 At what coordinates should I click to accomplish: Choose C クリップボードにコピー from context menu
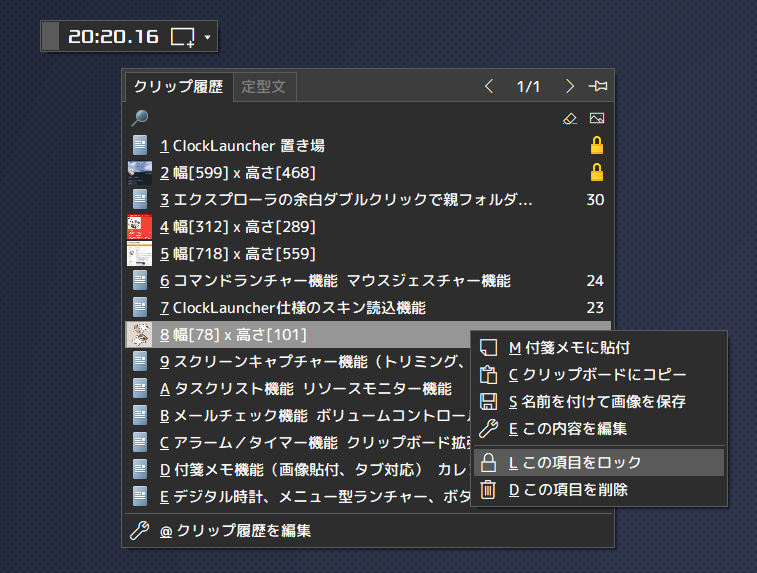pos(599,375)
